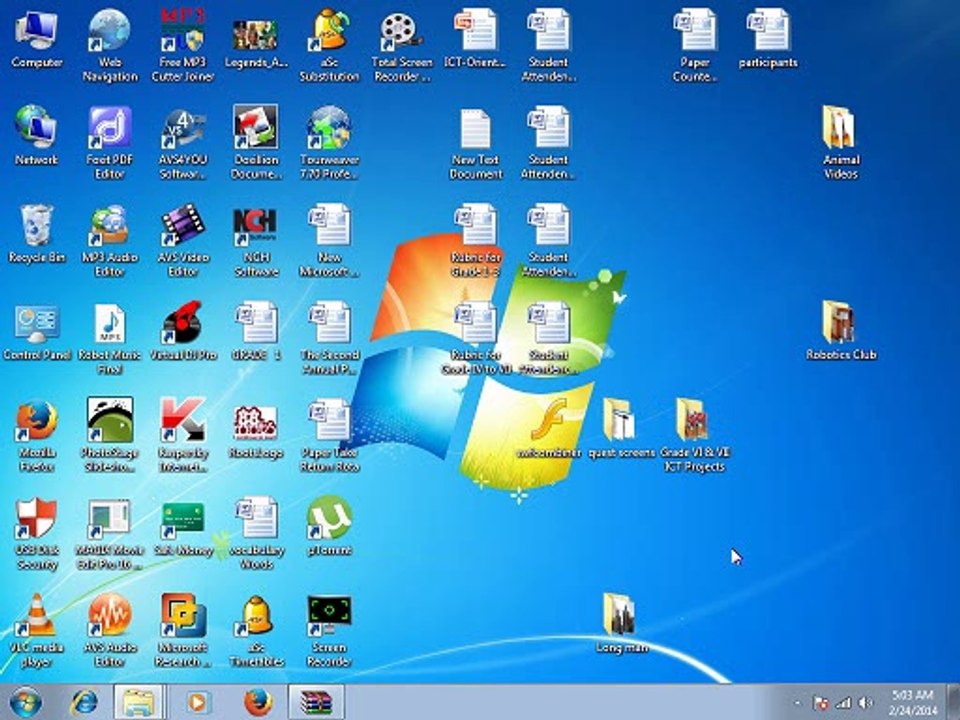The image size is (960, 720).
Task: Open the taskbar clock and date
Action: click(912, 703)
